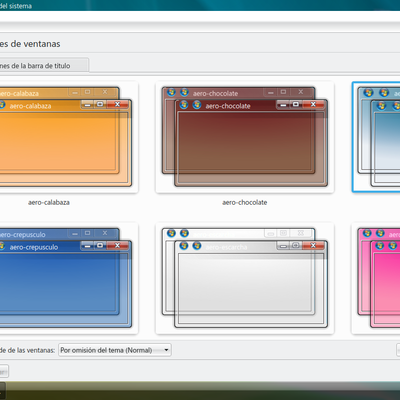
Task: Click the 'es de ventanas' heading
Action: pos(30,44)
